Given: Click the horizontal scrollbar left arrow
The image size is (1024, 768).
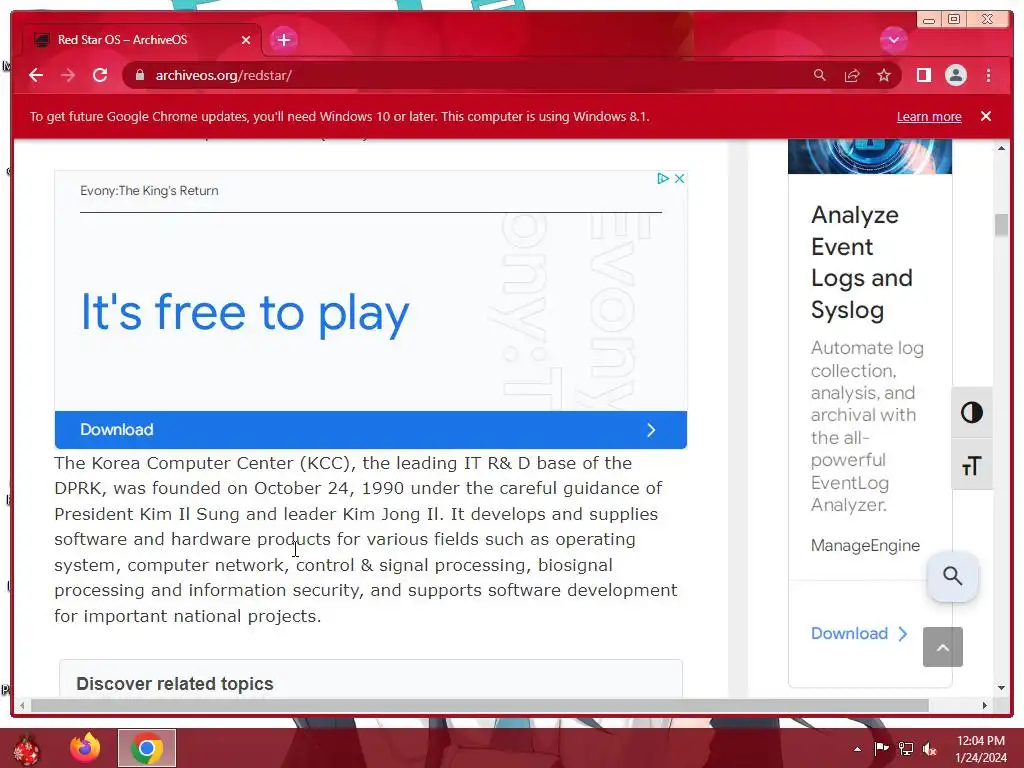Looking at the screenshot, I should [x=23, y=705].
